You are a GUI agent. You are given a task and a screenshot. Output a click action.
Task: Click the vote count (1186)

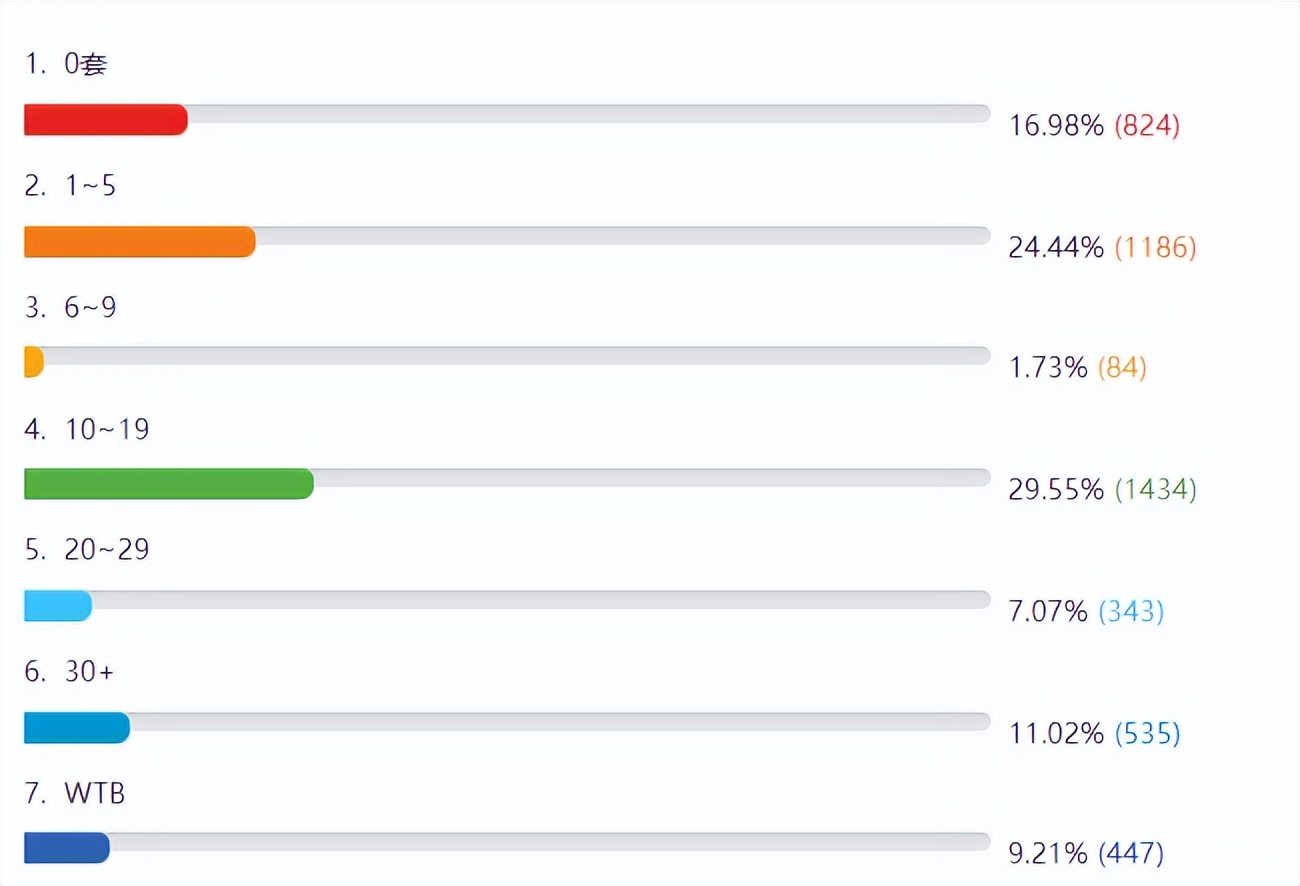click(x=1155, y=248)
